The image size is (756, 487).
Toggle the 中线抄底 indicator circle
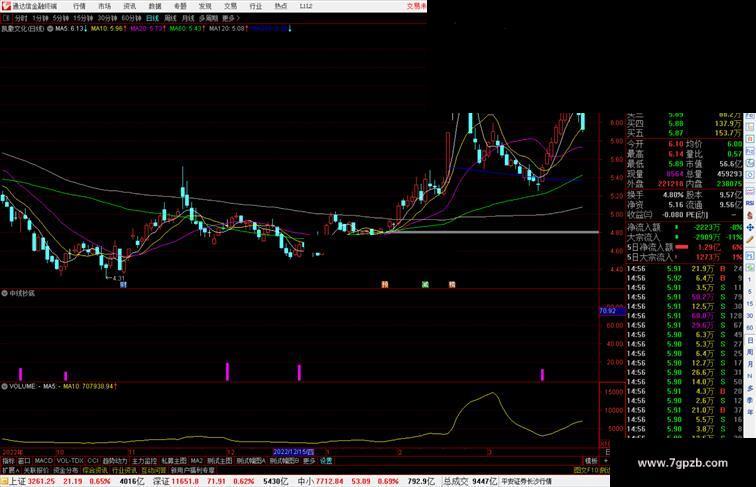coord(4,293)
